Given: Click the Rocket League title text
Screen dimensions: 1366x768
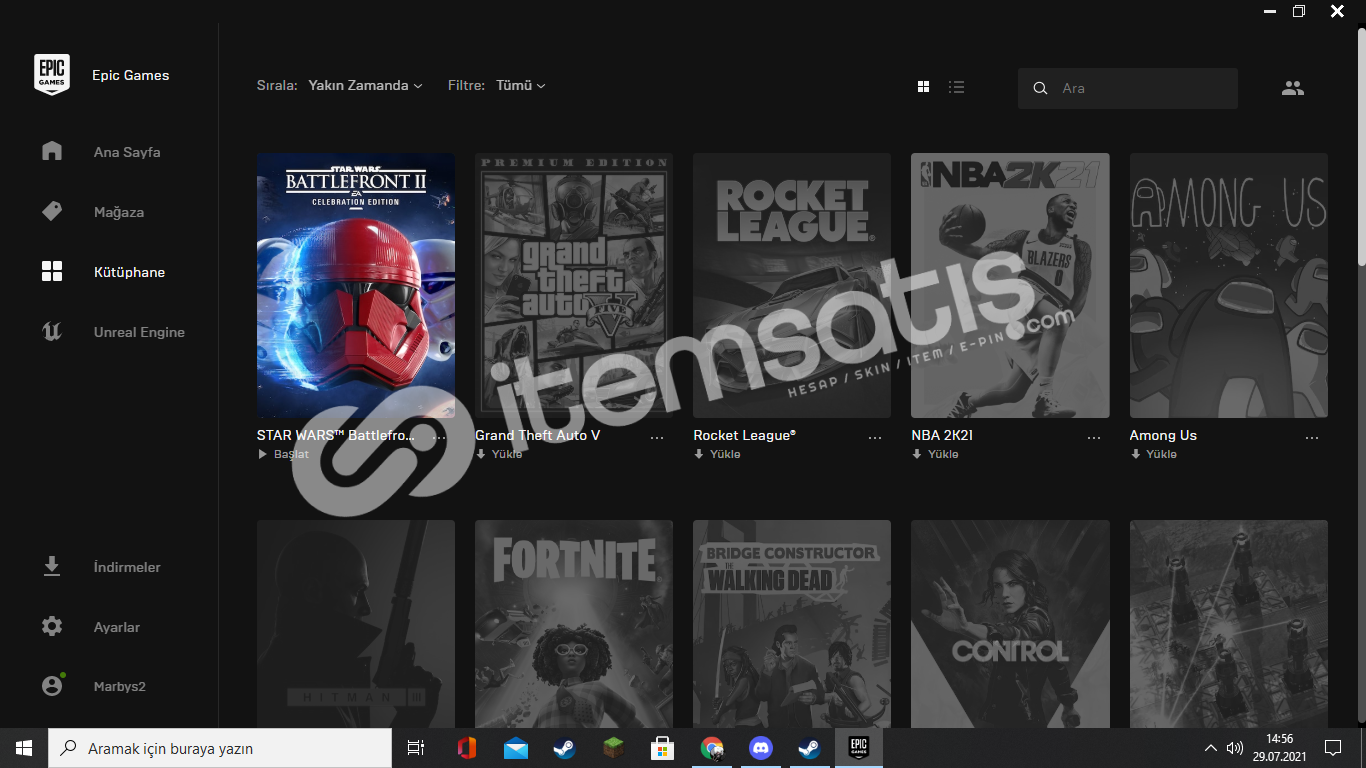Looking at the screenshot, I should click(745, 435).
